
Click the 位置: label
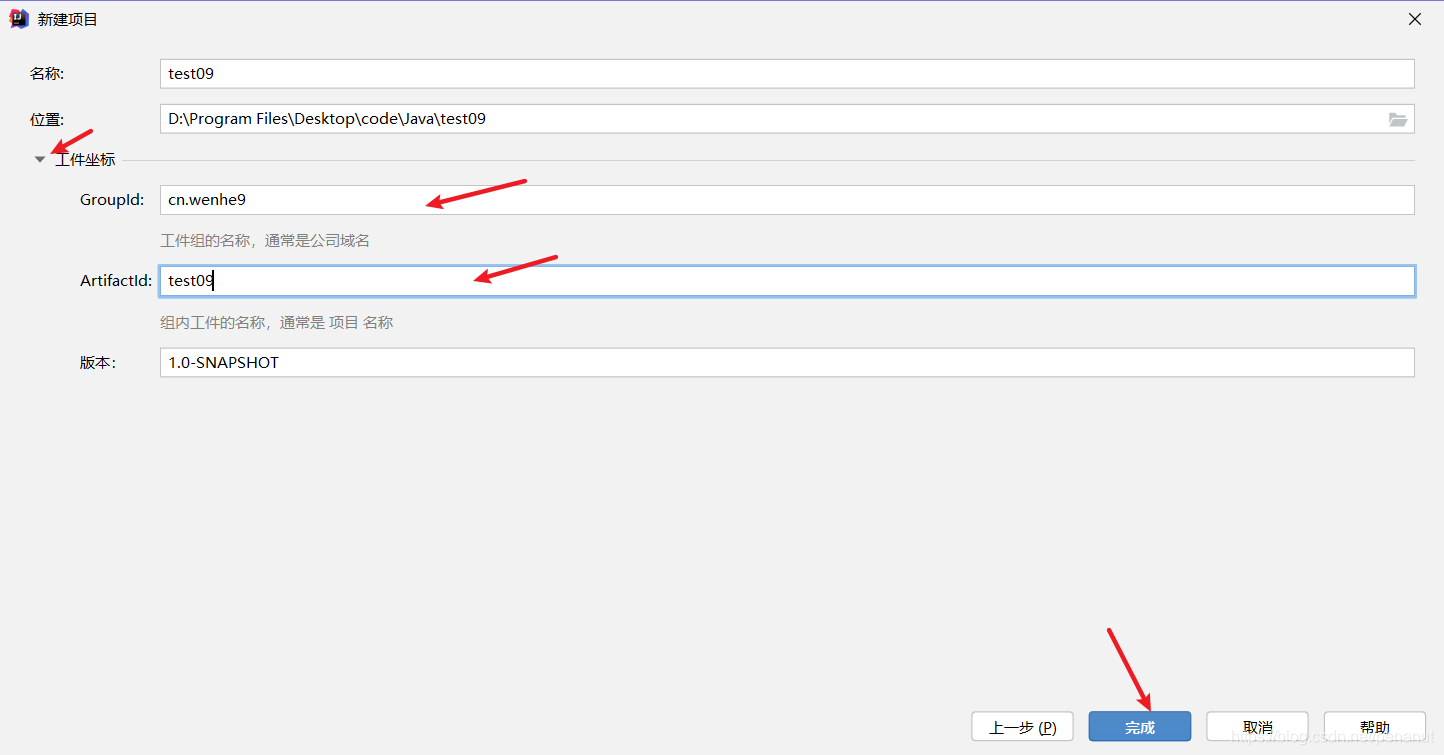click(x=47, y=120)
